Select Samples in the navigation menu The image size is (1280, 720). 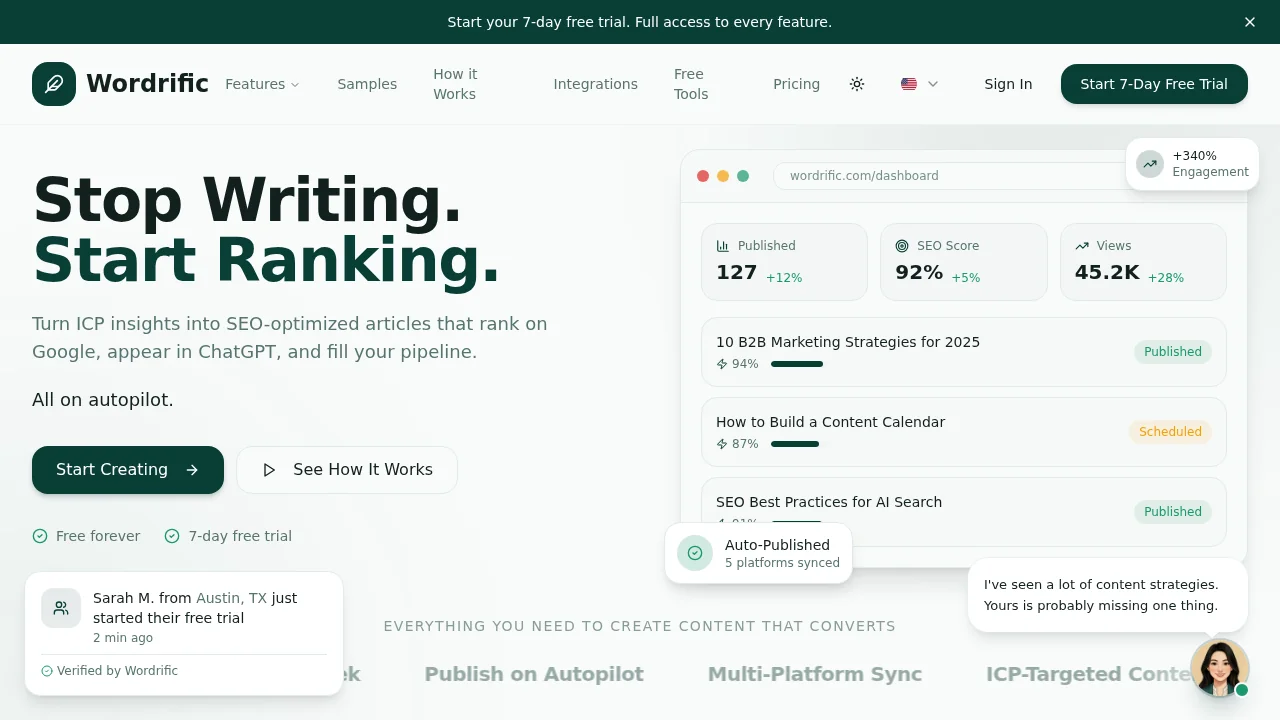(367, 84)
